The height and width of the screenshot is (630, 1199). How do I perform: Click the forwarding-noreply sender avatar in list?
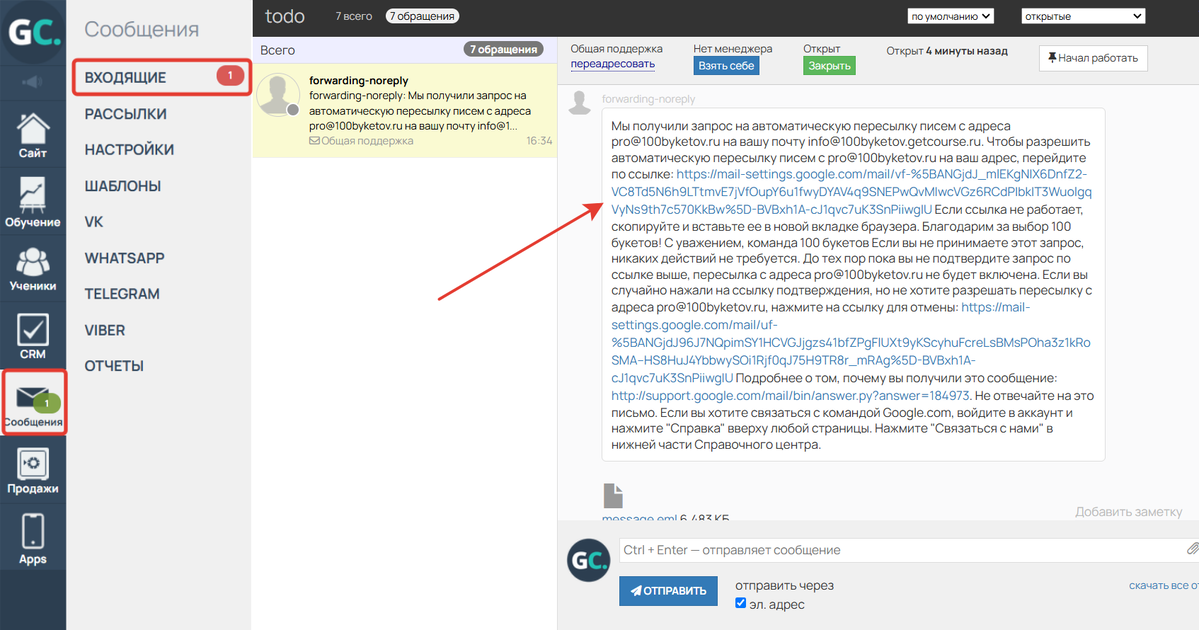tap(278, 96)
